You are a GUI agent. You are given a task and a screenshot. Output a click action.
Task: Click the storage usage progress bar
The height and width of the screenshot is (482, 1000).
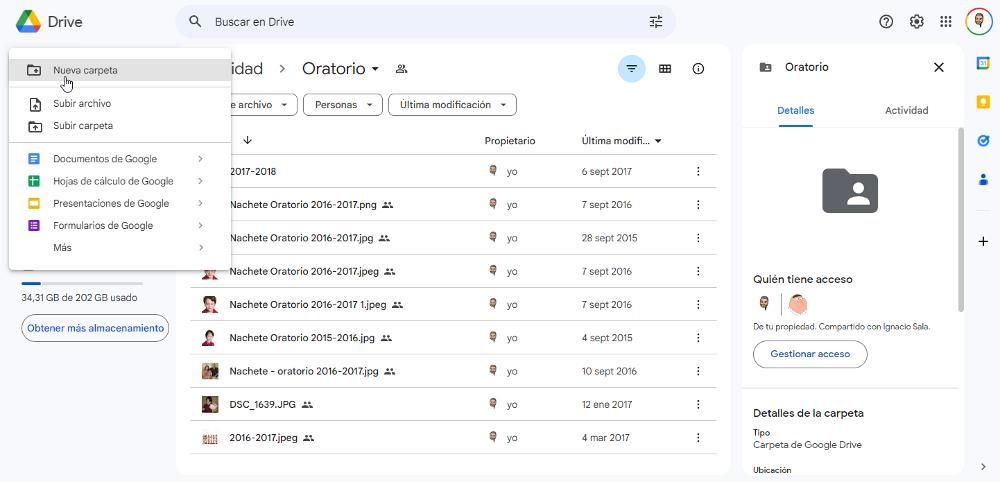82,283
